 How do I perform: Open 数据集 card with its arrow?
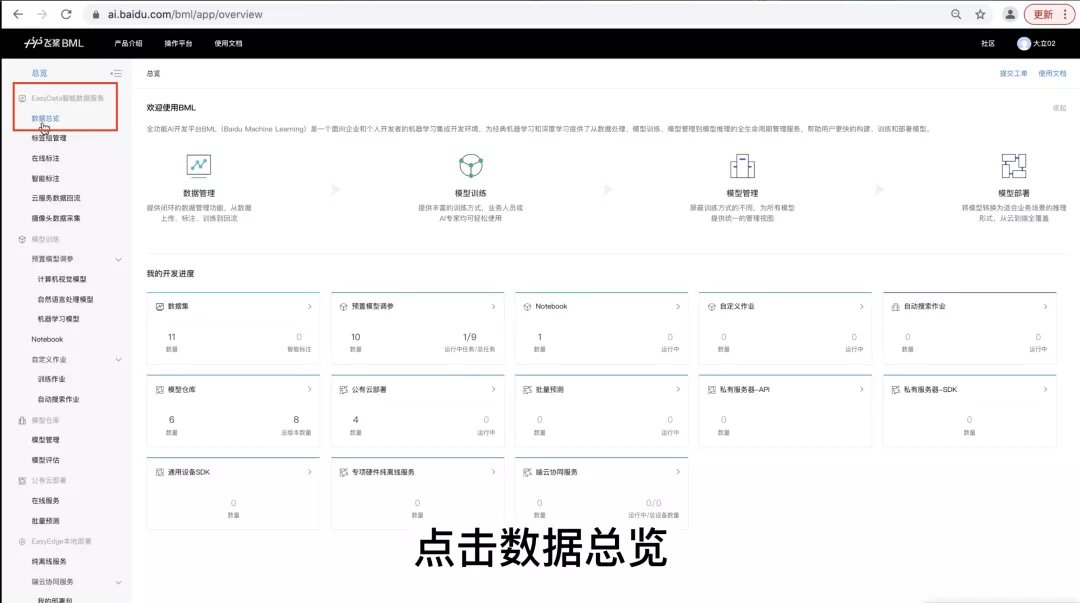pyautogui.click(x=309, y=307)
